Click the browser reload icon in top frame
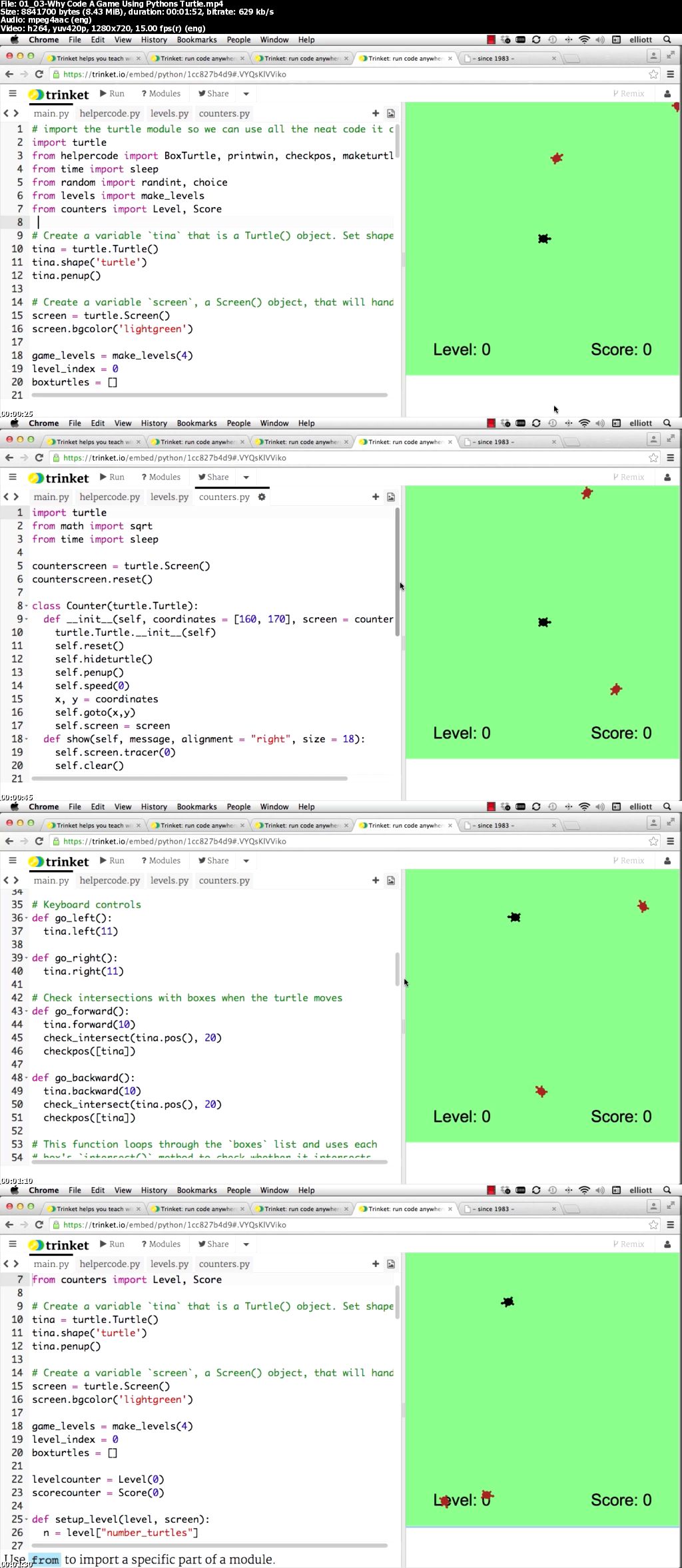This screenshot has width=682, height=1568. click(x=39, y=75)
